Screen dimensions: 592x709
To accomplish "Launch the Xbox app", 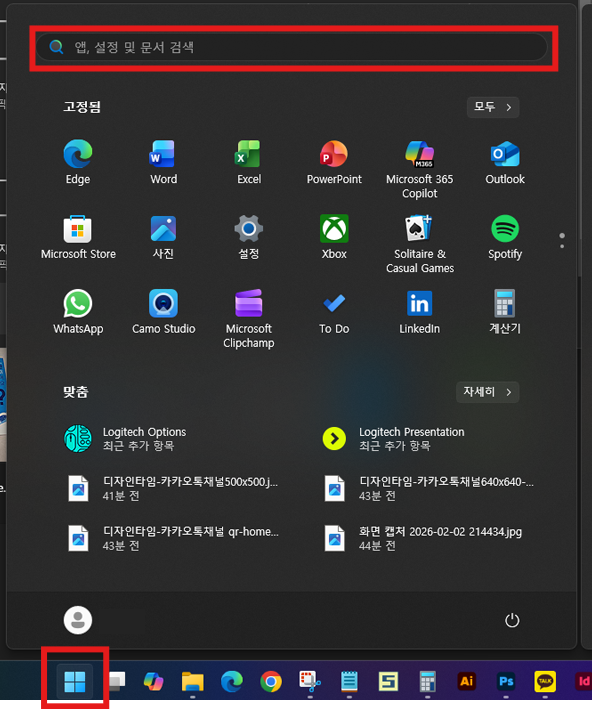I will [334, 237].
